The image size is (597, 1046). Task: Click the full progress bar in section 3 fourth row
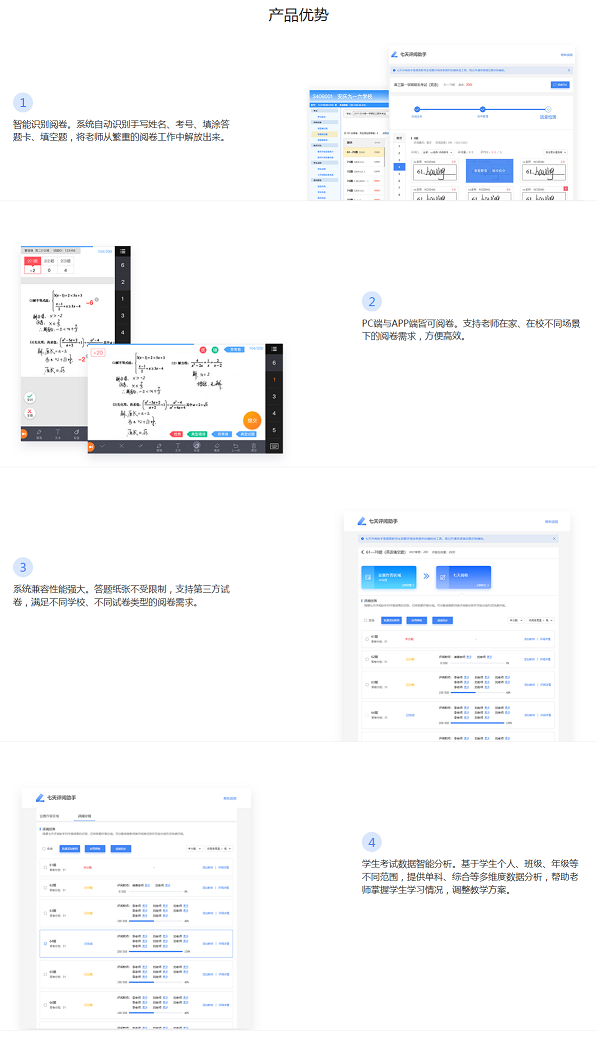pyautogui.click(x=478, y=722)
